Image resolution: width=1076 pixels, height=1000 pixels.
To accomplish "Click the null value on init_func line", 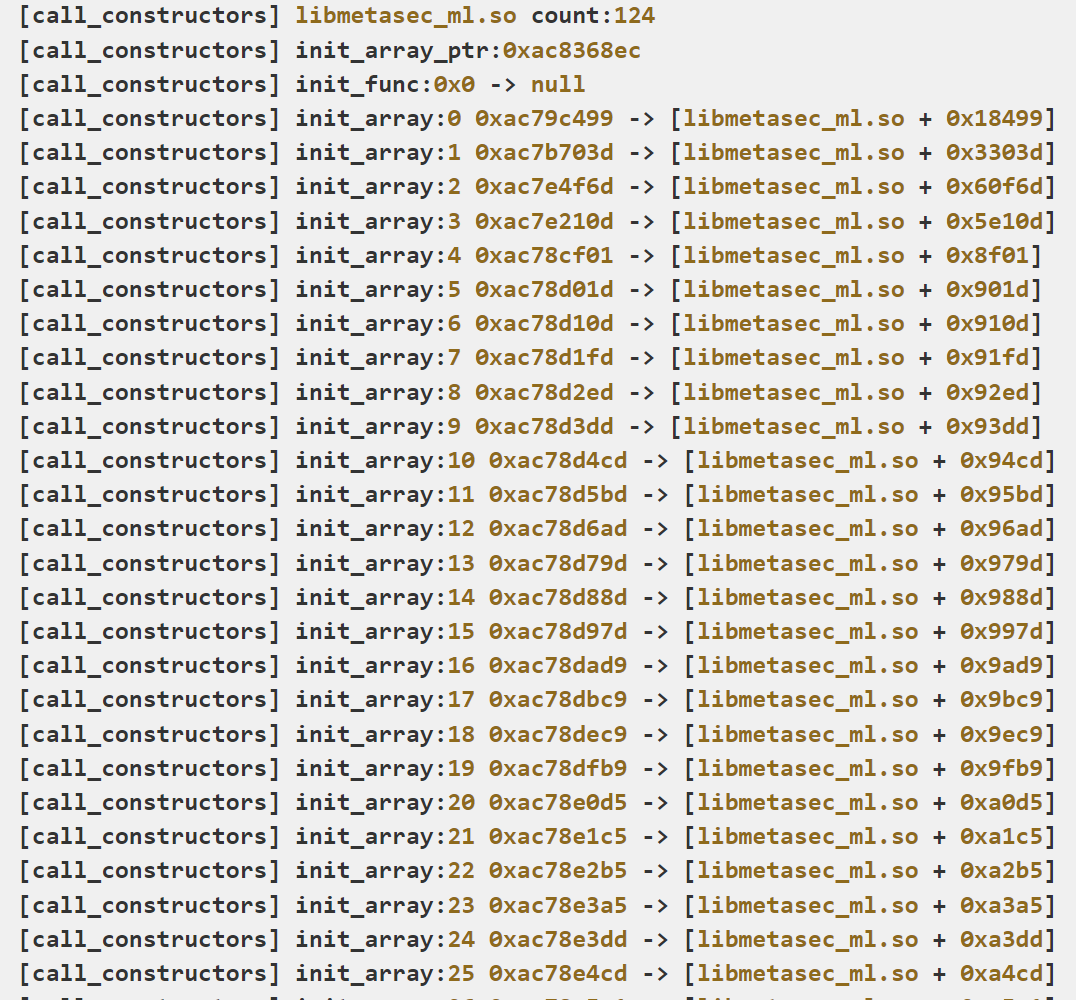I will point(558,84).
